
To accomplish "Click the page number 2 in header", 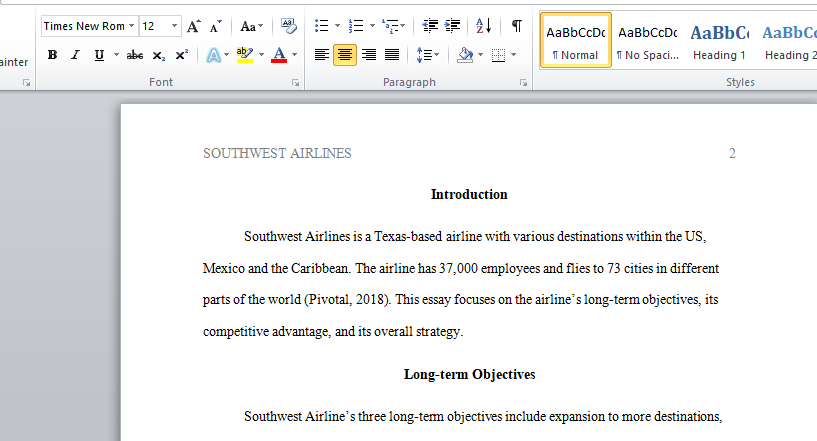I will pos(732,153).
